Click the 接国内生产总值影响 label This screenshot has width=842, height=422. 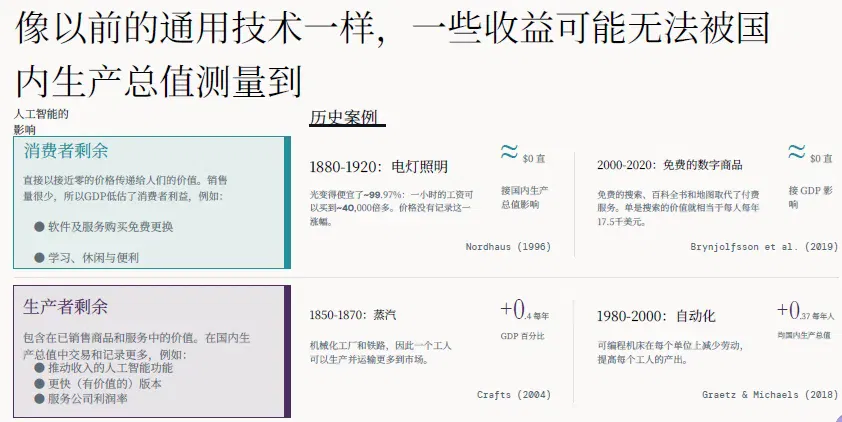coord(525,197)
